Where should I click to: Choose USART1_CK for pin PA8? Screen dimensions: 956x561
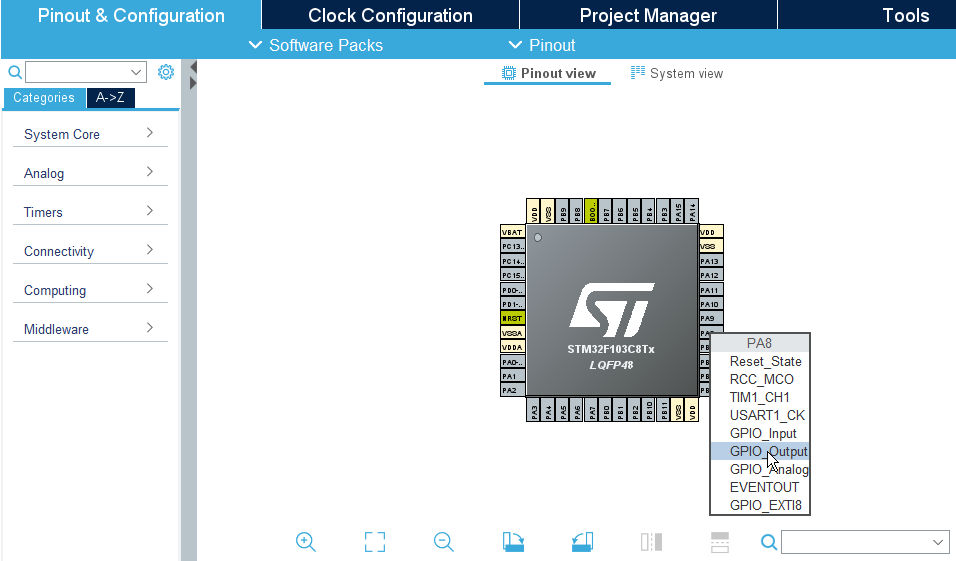tap(760, 415)
